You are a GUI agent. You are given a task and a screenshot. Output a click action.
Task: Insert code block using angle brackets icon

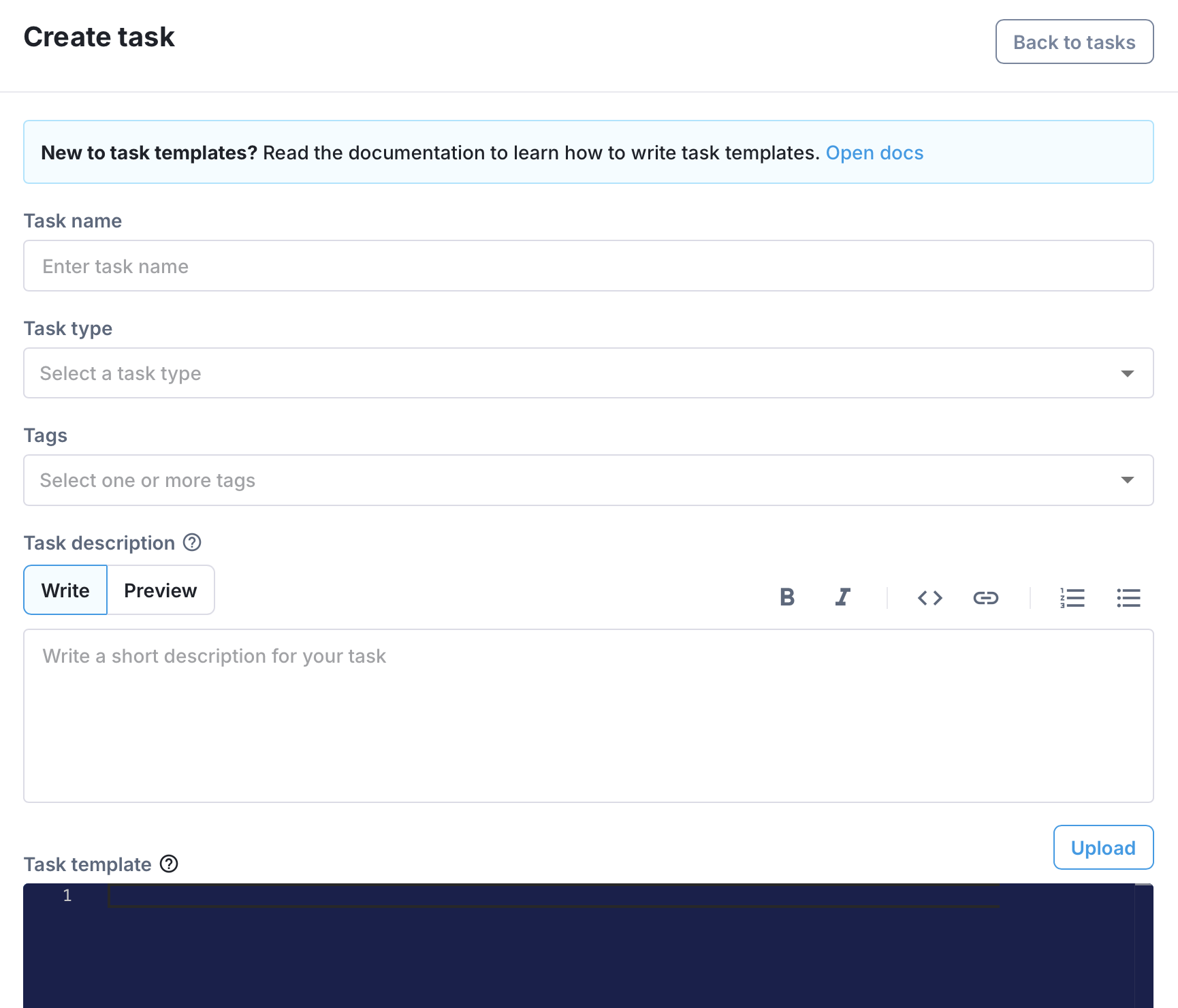click(929, 597)
